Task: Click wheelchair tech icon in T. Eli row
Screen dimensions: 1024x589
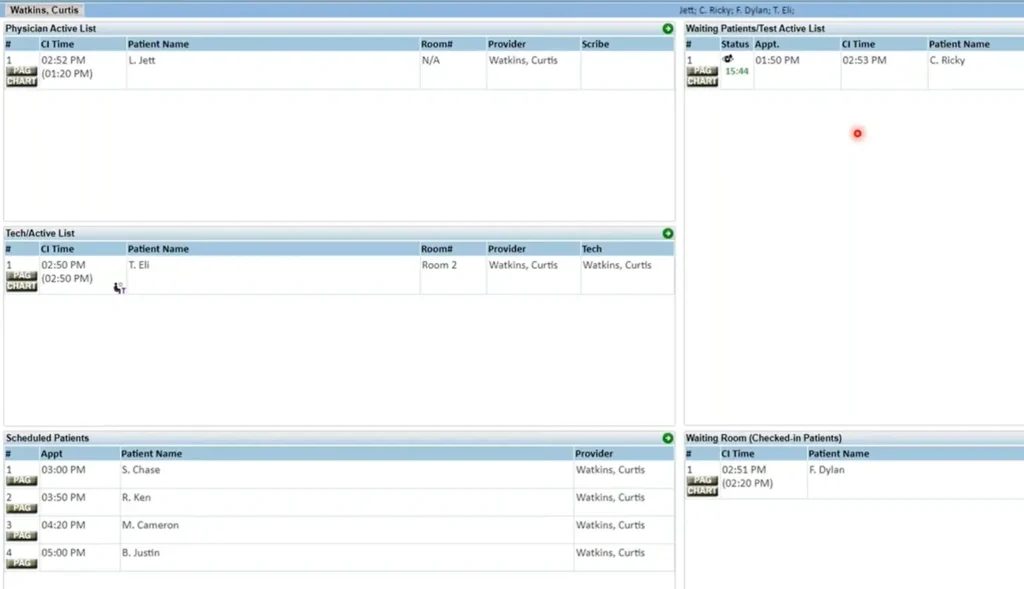Action: [x=119, y=288]
